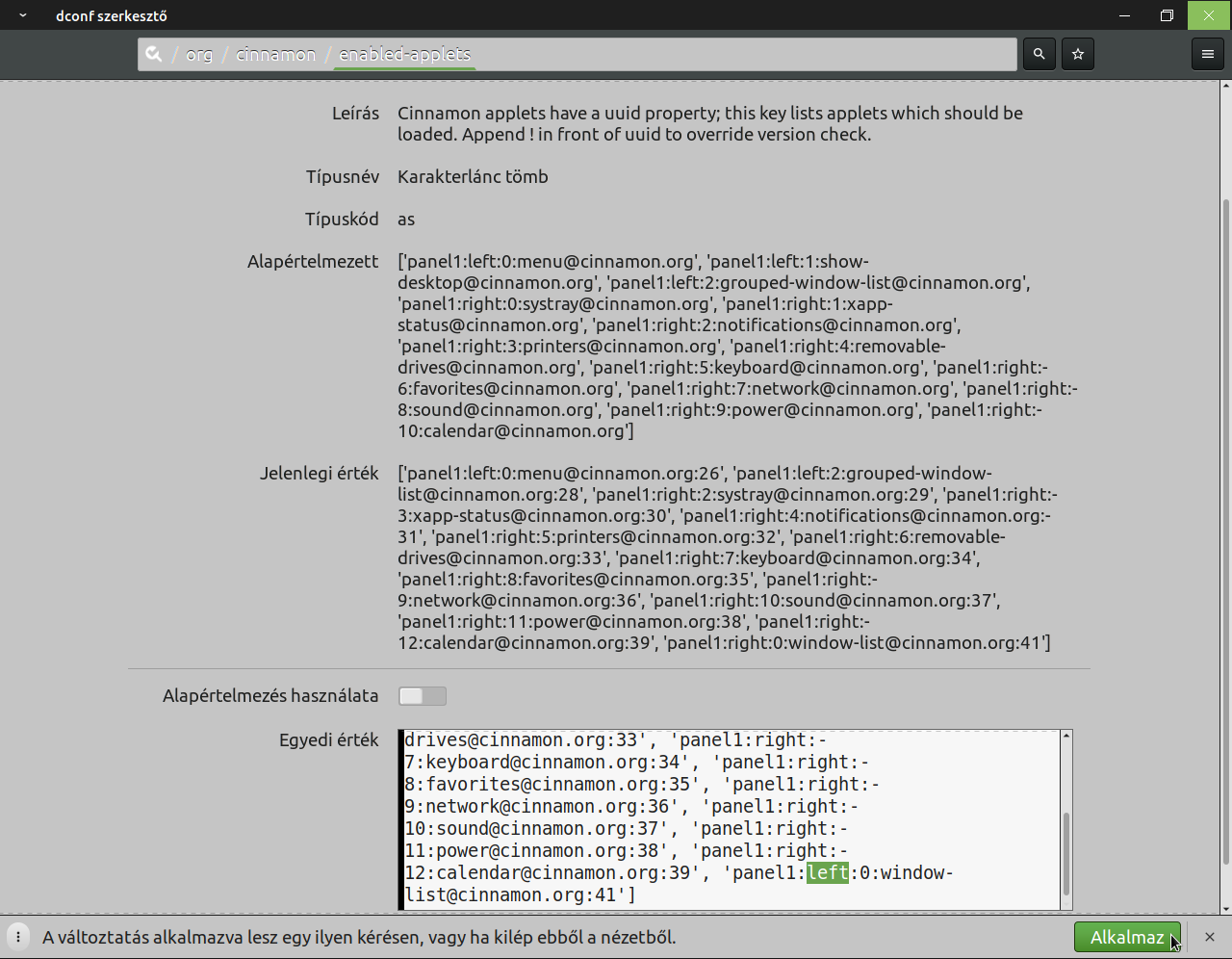1232x959 pixels.
Task: Click the main window vertical scrollbar
Action: pyautogui.click(x=1225, y=530)
